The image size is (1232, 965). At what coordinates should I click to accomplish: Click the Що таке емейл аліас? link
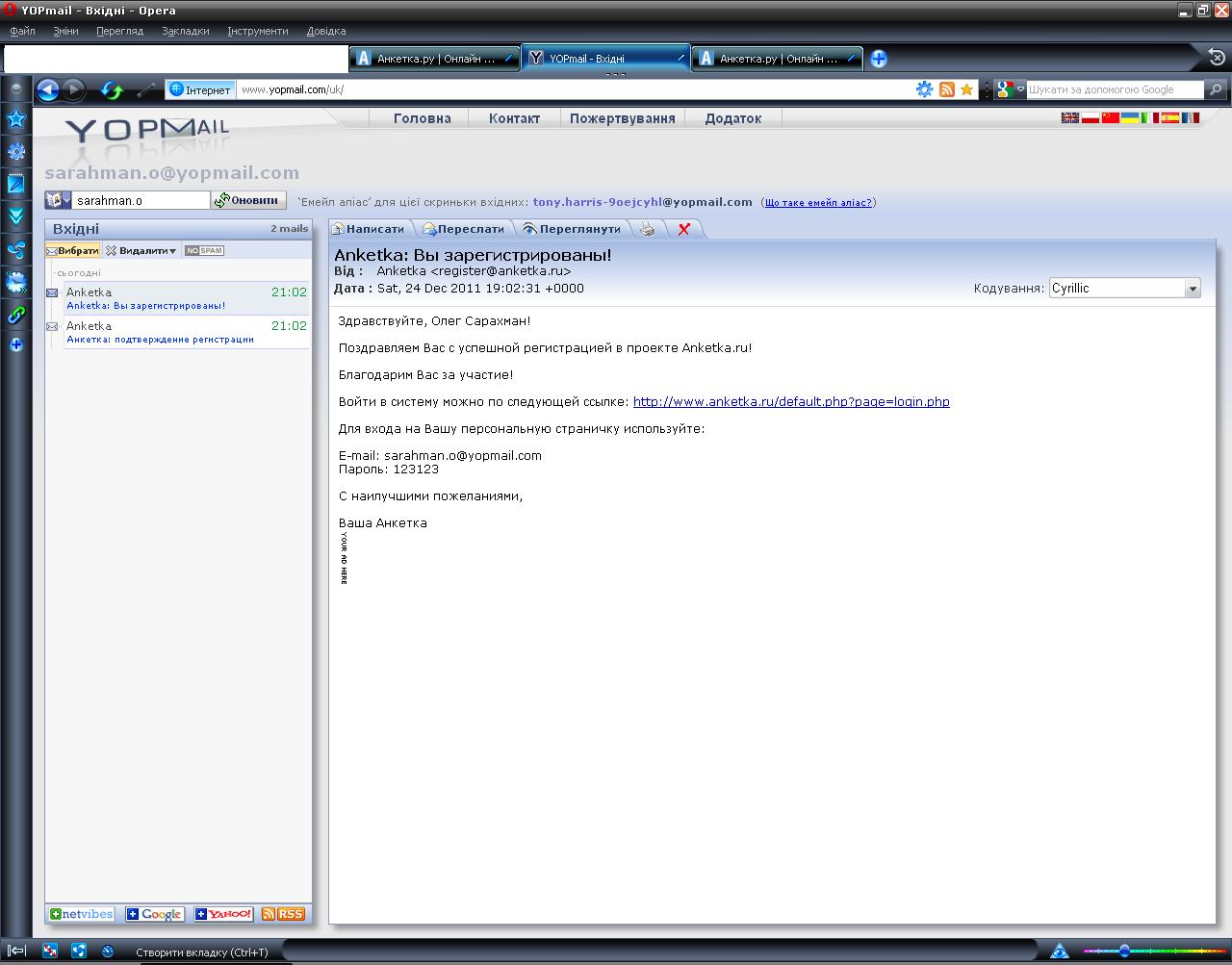click(818, 202)
